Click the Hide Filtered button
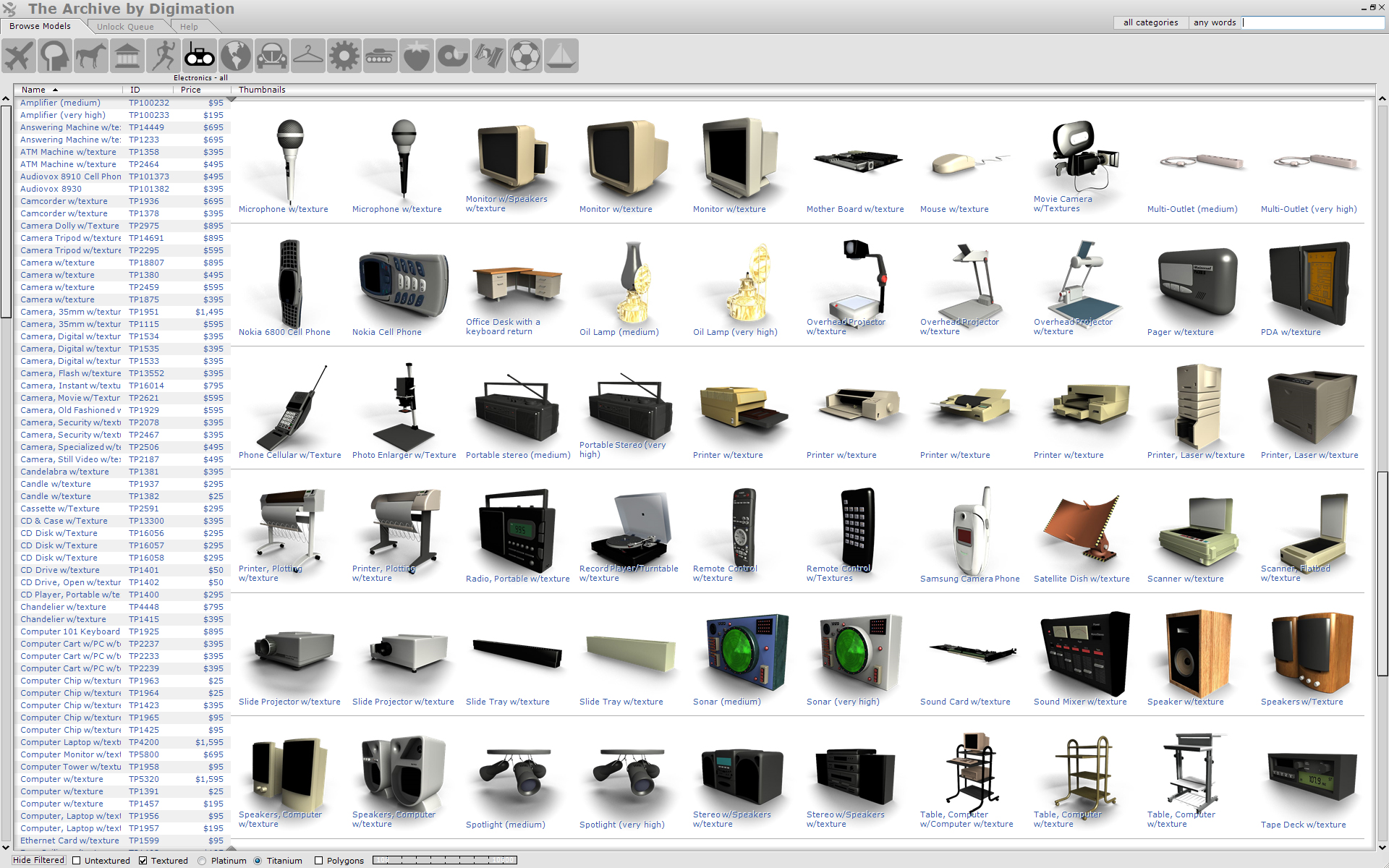The width and height of the screenshot is (1389, 868). 39,860
